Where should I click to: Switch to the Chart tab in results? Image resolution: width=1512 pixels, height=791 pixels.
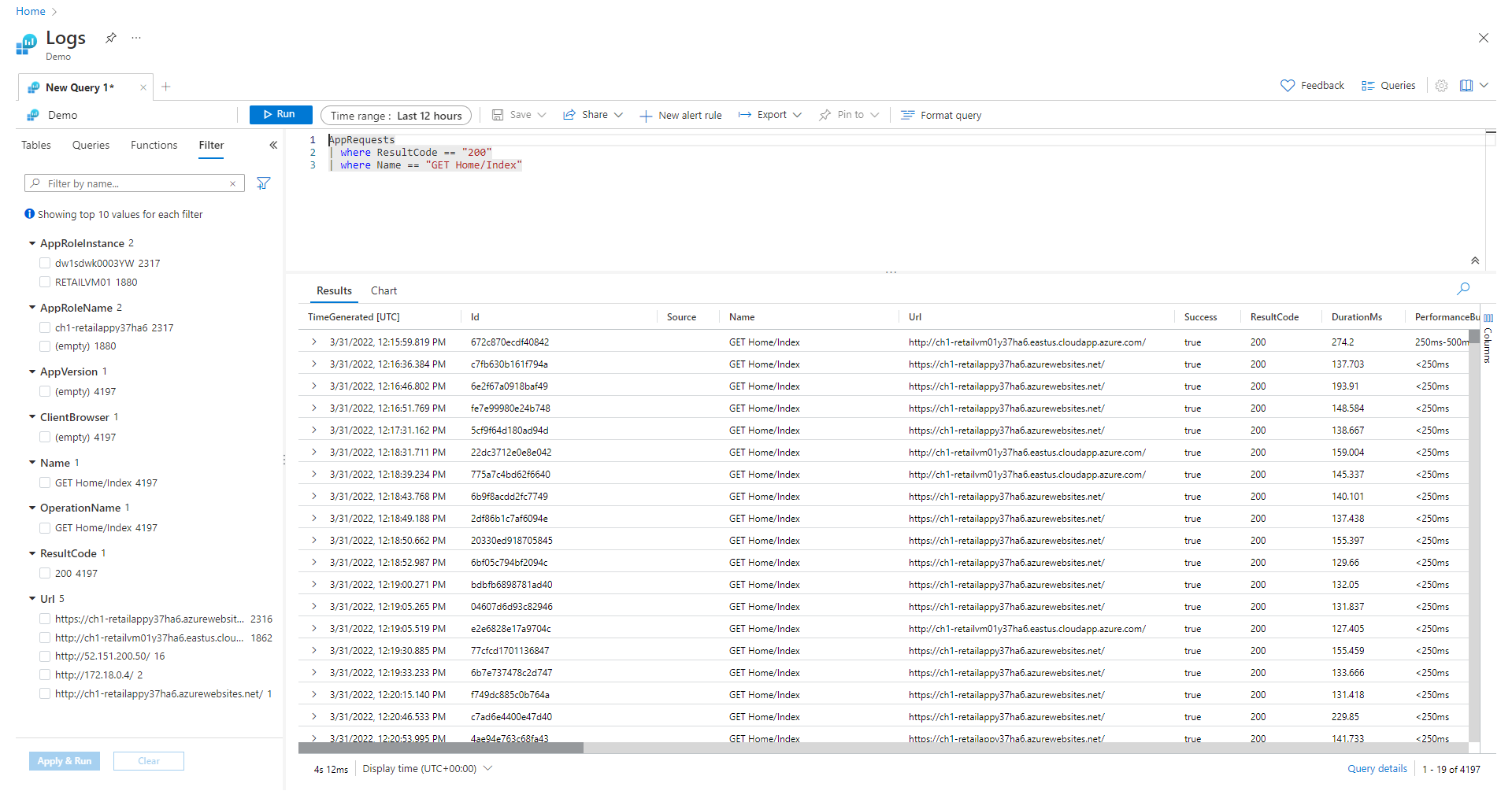(384, 290)
